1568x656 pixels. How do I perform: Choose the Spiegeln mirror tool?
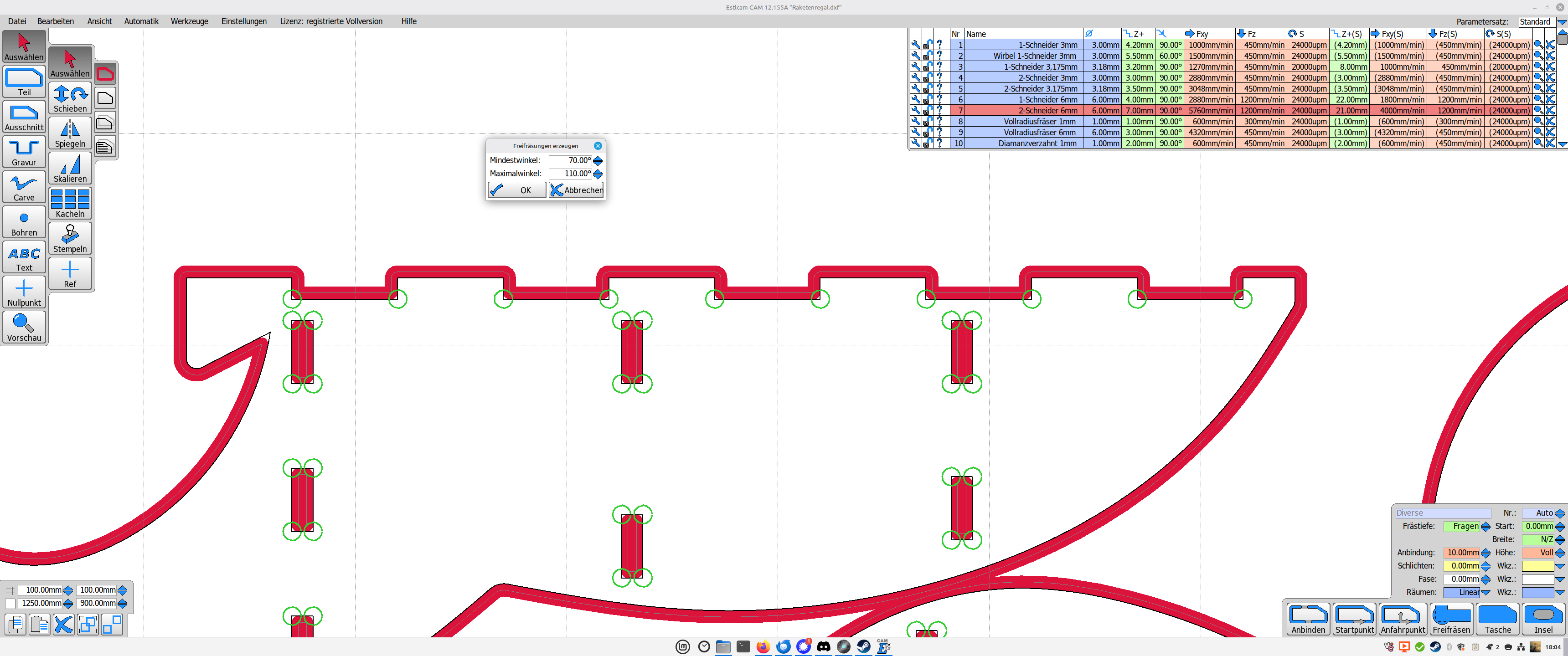point(70,133)
